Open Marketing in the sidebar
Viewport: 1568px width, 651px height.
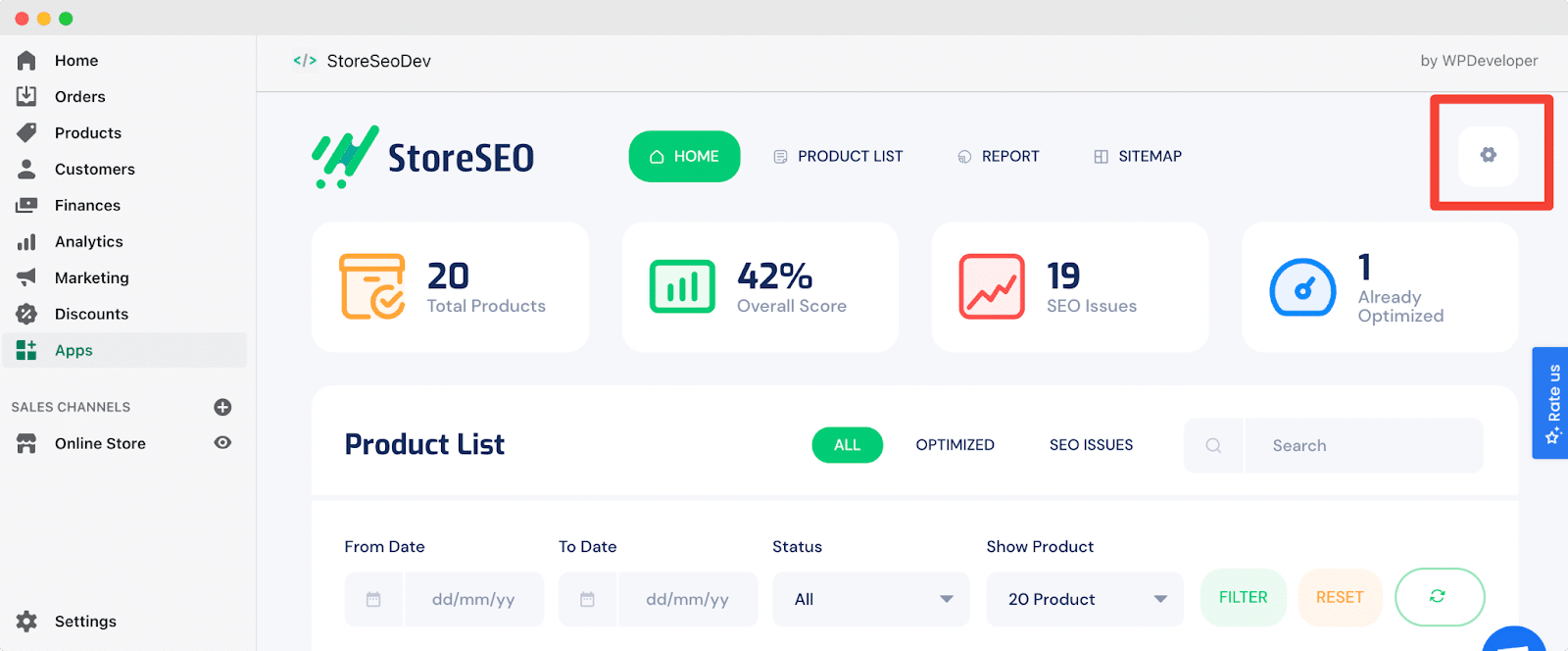click(x=92, y=277)
